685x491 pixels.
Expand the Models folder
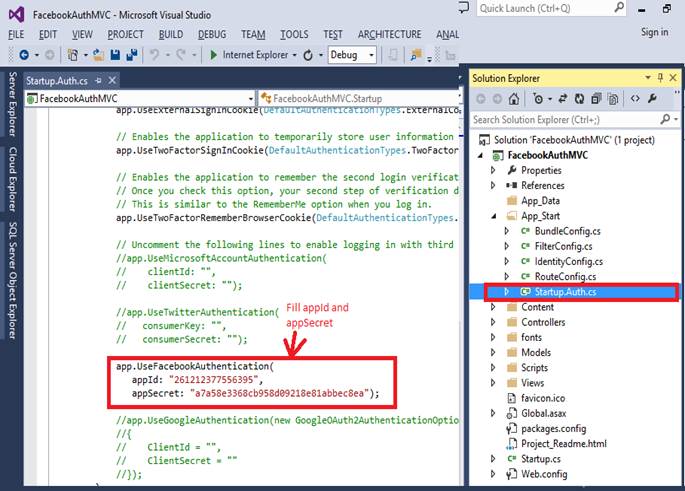click(x=493, y=353)
